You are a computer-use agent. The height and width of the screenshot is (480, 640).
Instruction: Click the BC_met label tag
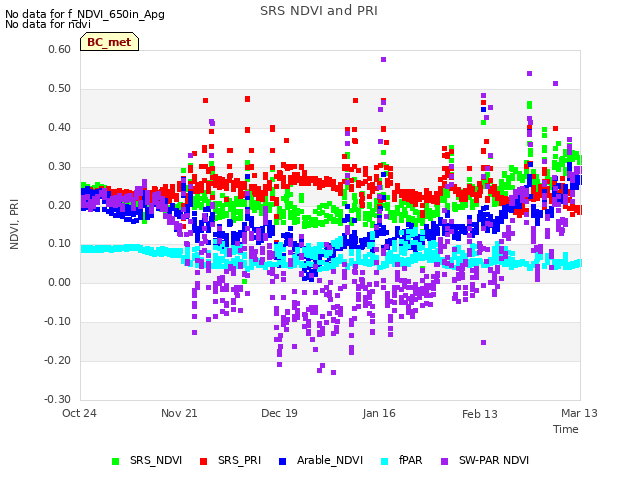(x=109, y=42)
